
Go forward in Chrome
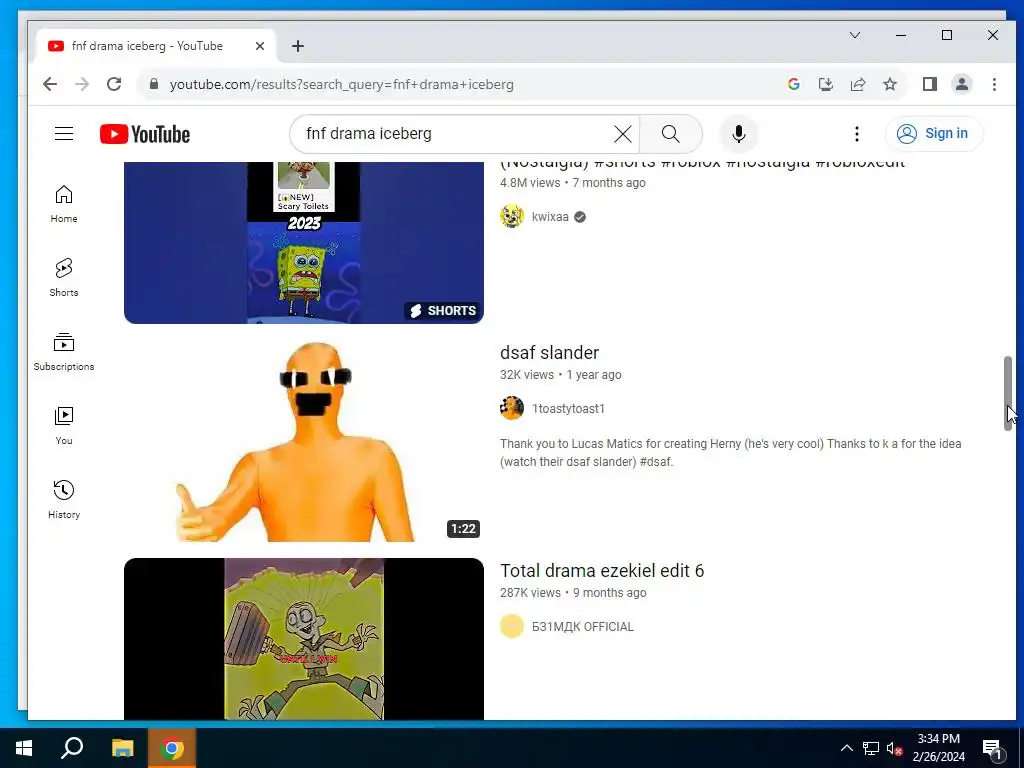click(x=82, y=84)
